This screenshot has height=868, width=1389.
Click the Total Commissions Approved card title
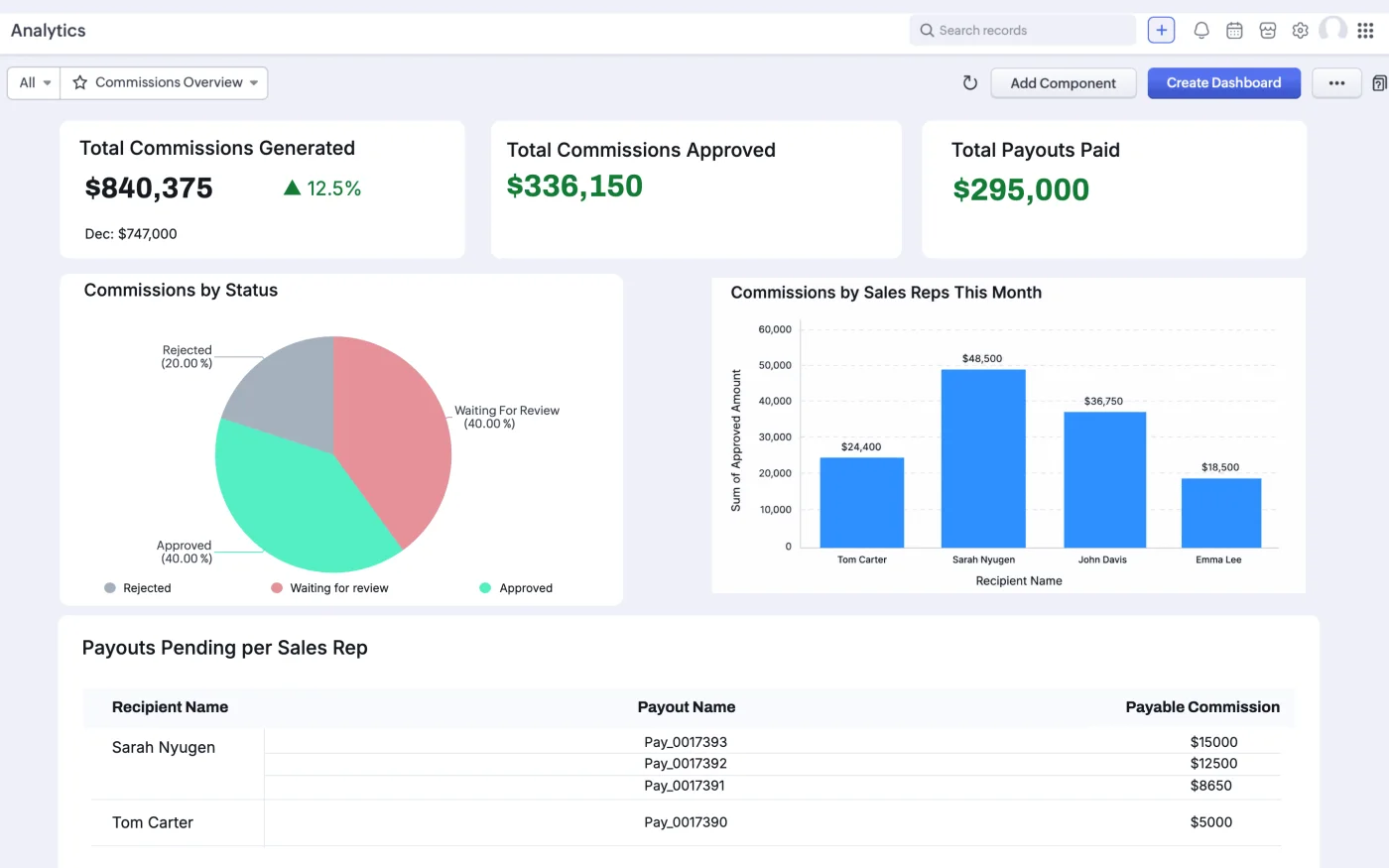click(641, 150)
